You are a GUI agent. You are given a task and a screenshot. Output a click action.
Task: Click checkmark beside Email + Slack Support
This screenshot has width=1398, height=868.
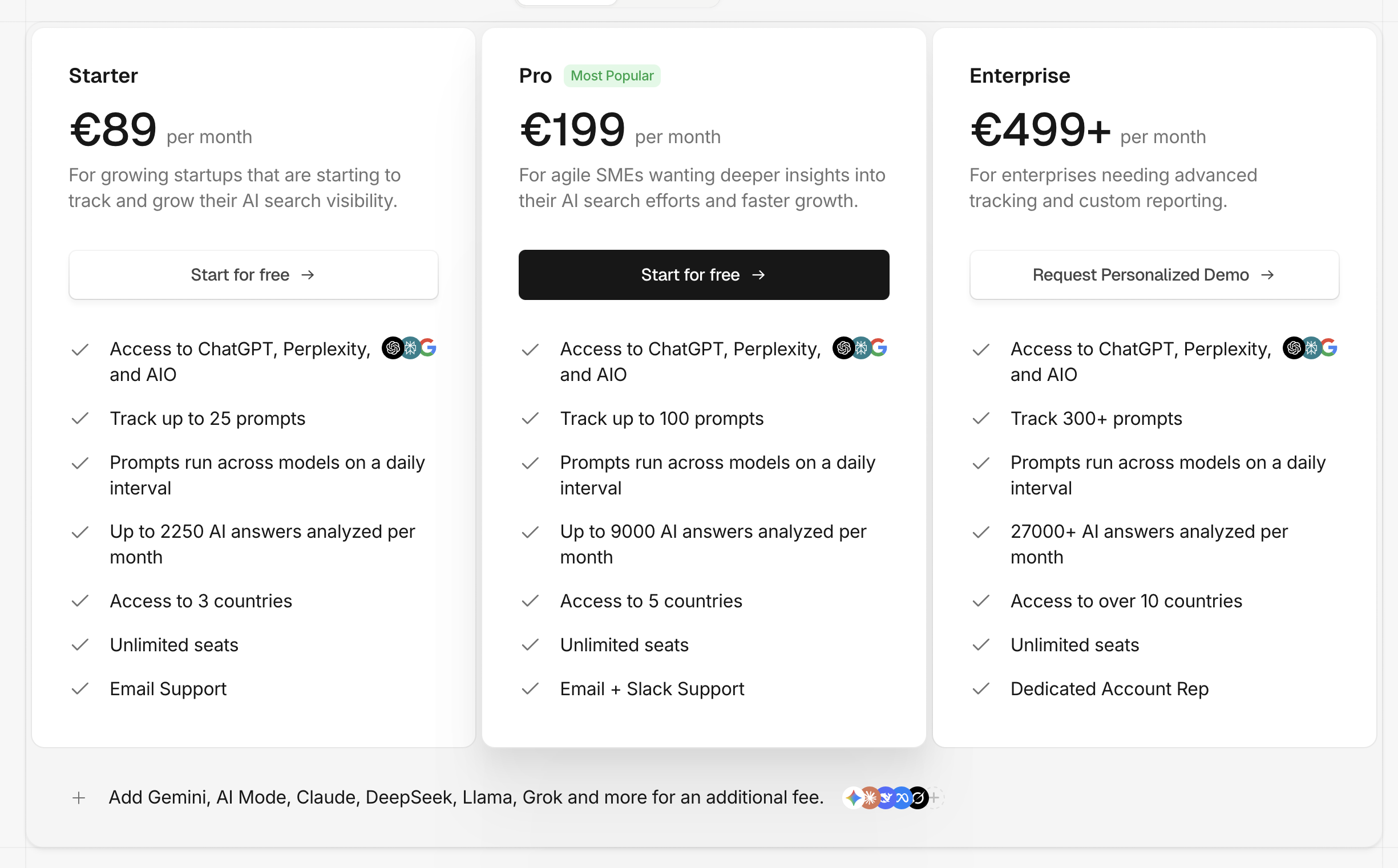point(530,688)
